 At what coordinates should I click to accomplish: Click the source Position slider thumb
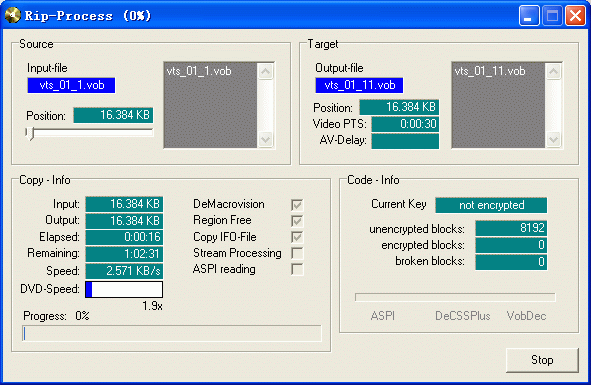[30, 133]
